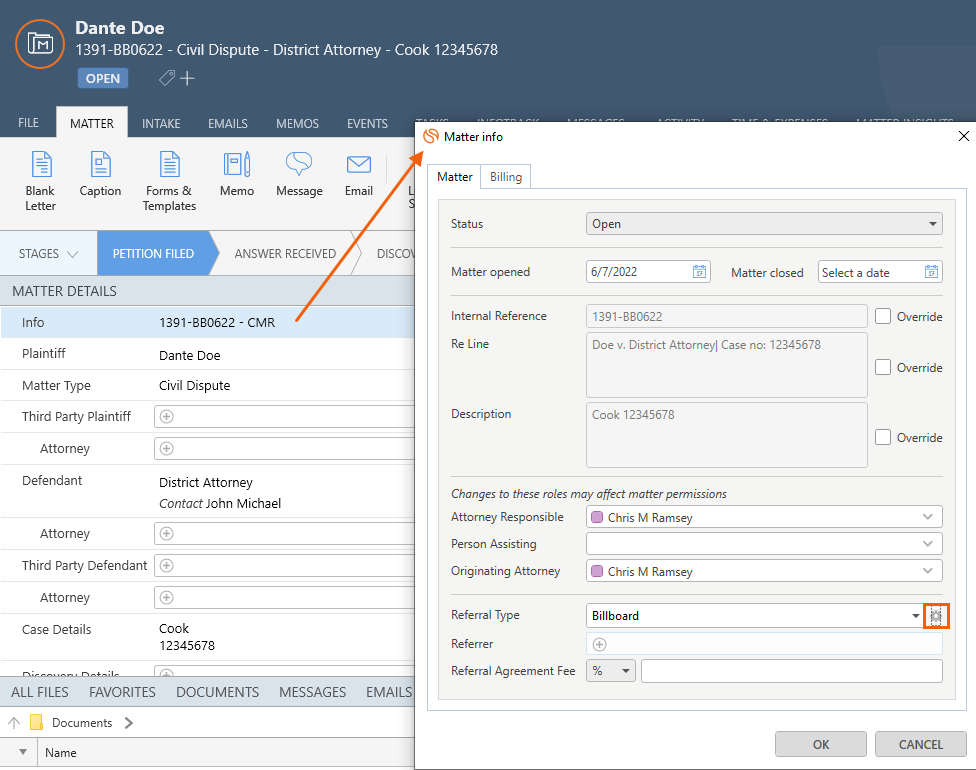Open the file list filter arrow

23,752
